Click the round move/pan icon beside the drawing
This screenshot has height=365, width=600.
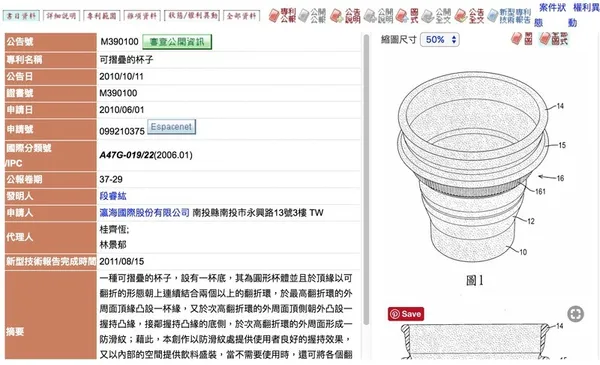(576, 314)
